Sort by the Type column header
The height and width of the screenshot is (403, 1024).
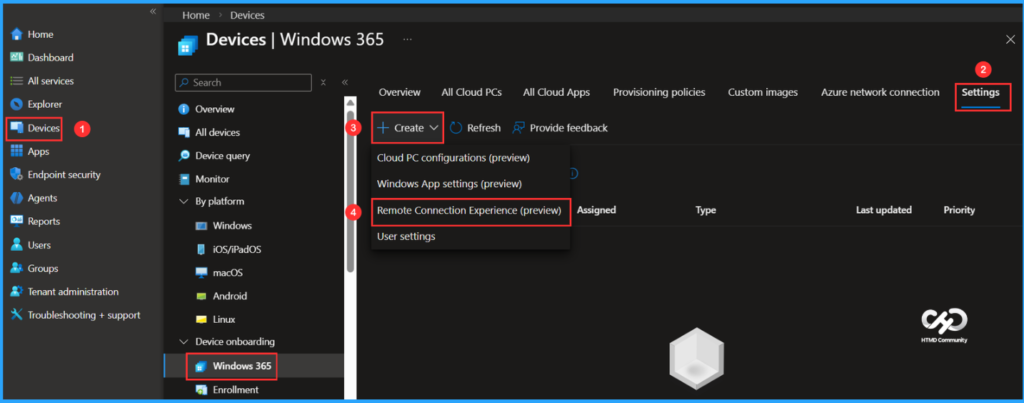(x=705, y=210)
